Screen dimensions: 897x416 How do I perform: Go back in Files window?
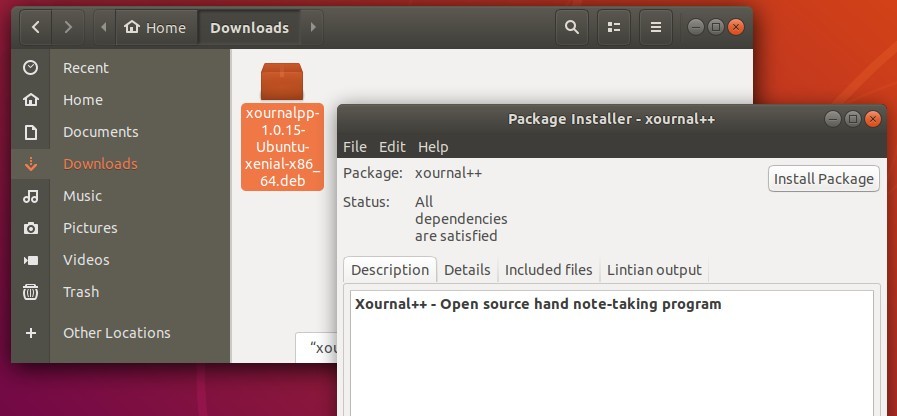coord(35,27)
